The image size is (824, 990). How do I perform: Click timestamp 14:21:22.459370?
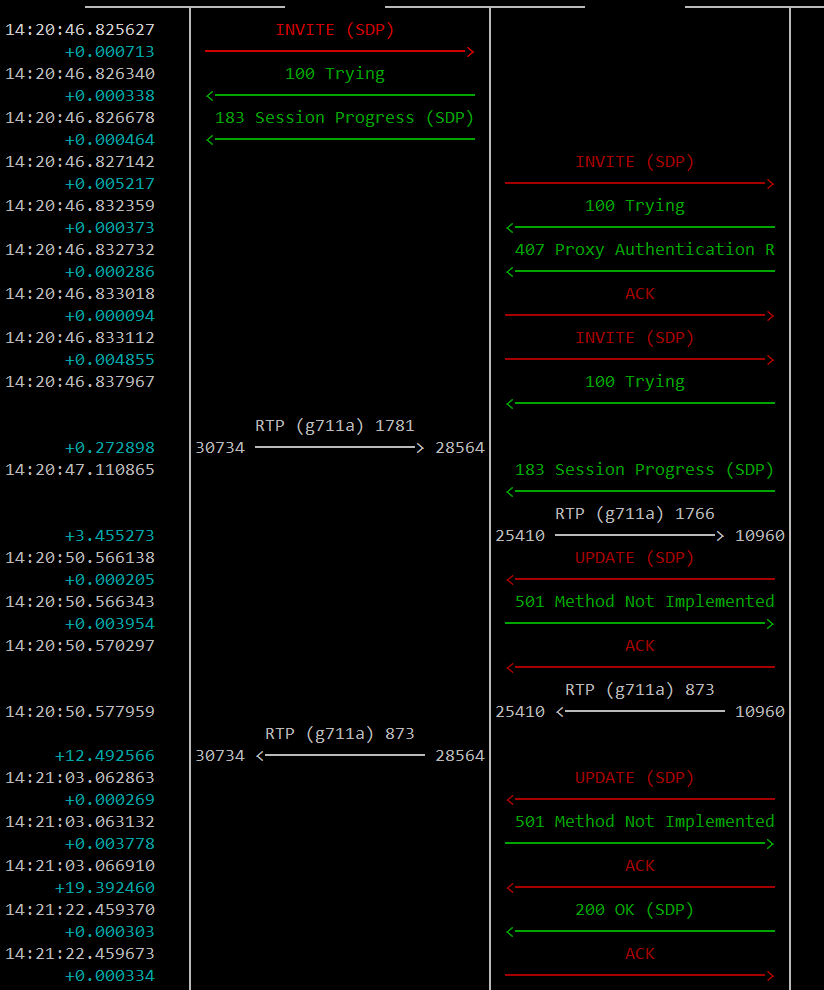tap(80, 910)
